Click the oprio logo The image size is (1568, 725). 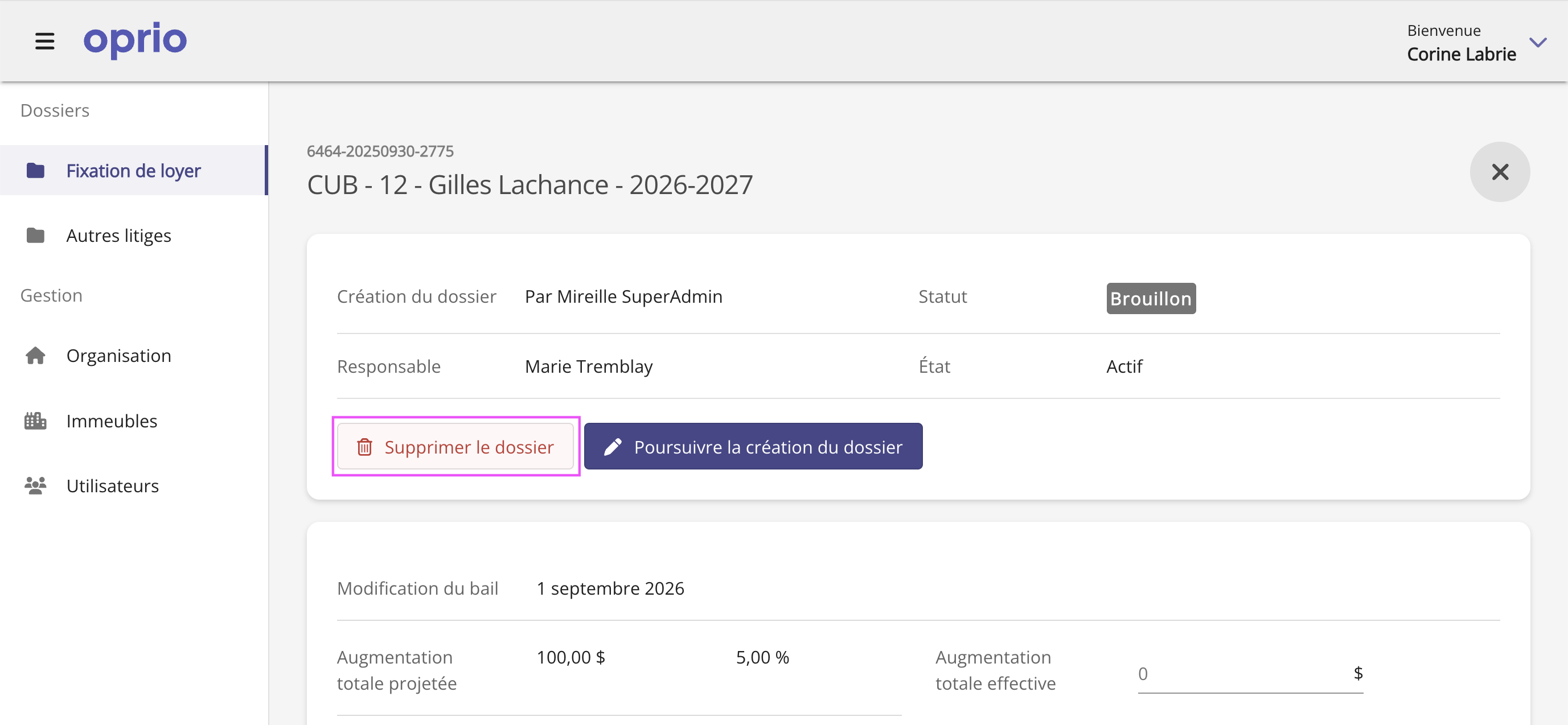[x=134, y=40]
